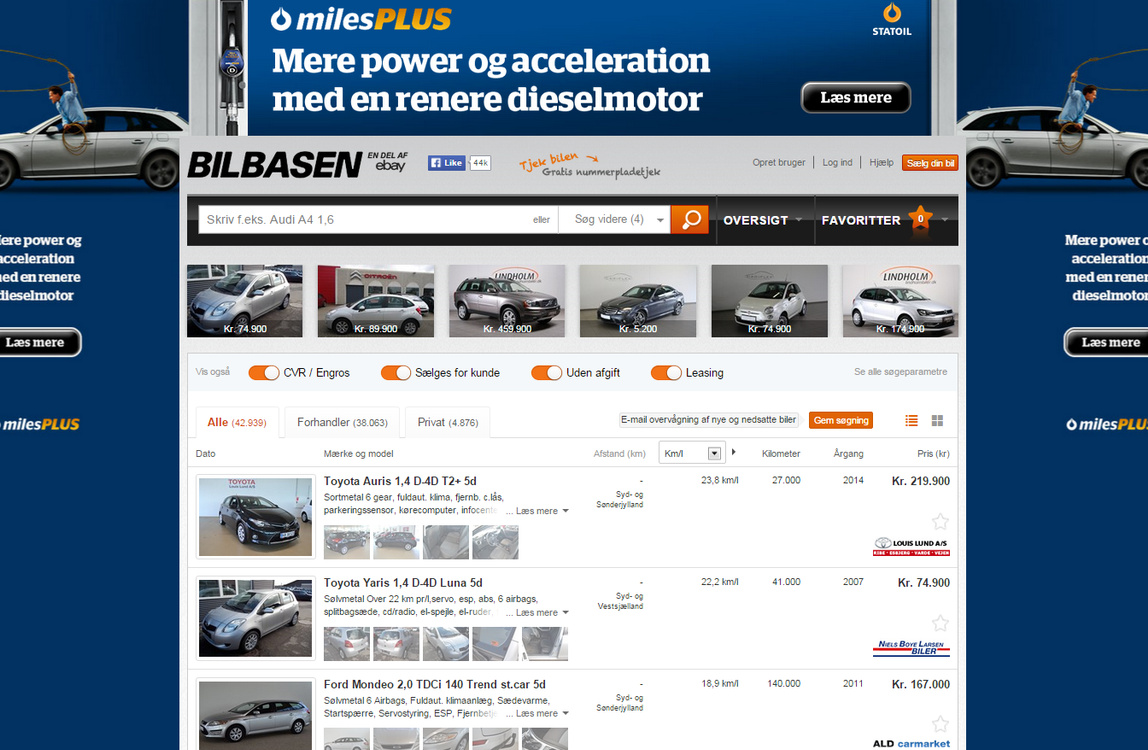Open the Km/l column dropdown
The image size is (1148, 750).
691,453
